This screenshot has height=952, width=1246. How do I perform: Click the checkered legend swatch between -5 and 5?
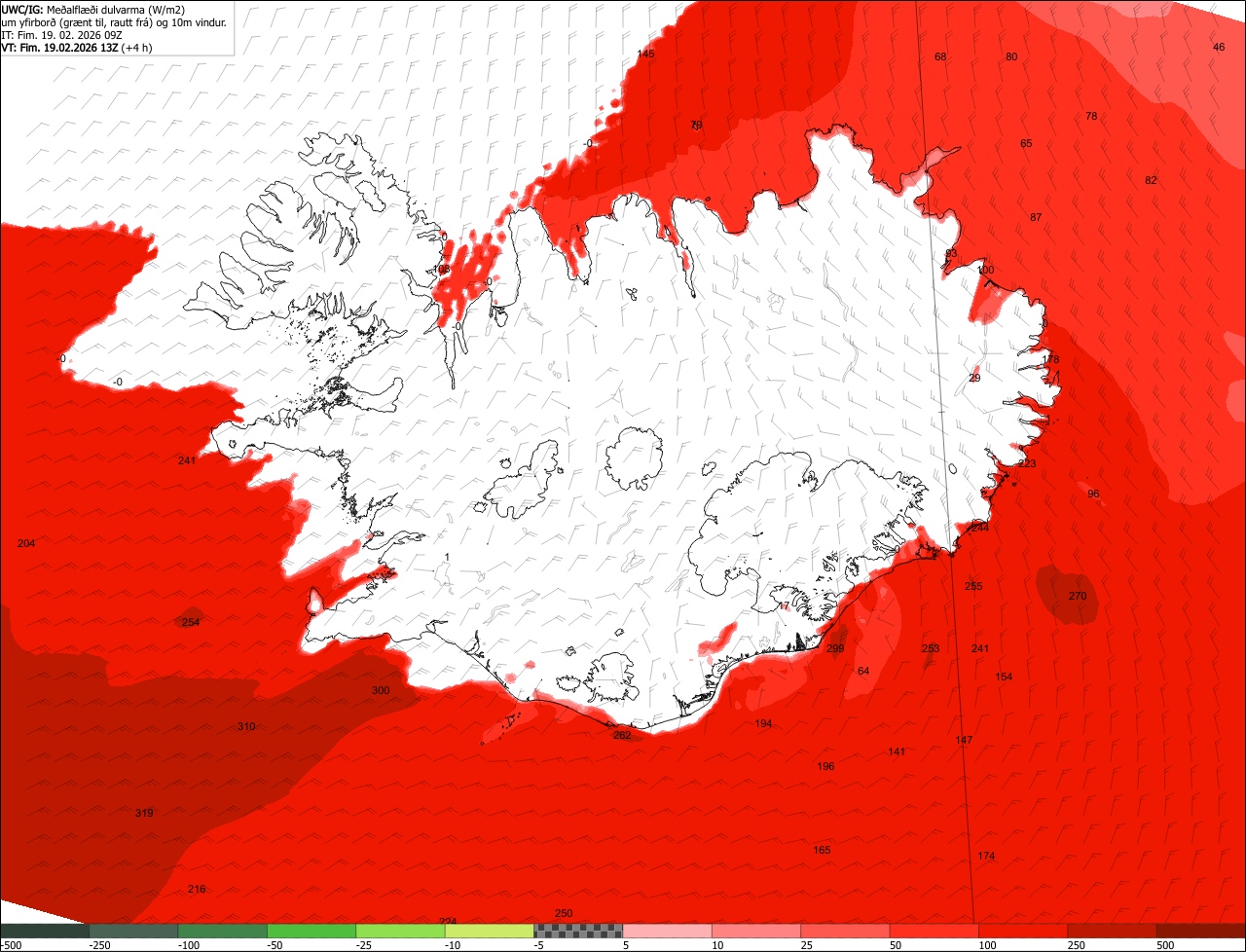coord(578,931)
